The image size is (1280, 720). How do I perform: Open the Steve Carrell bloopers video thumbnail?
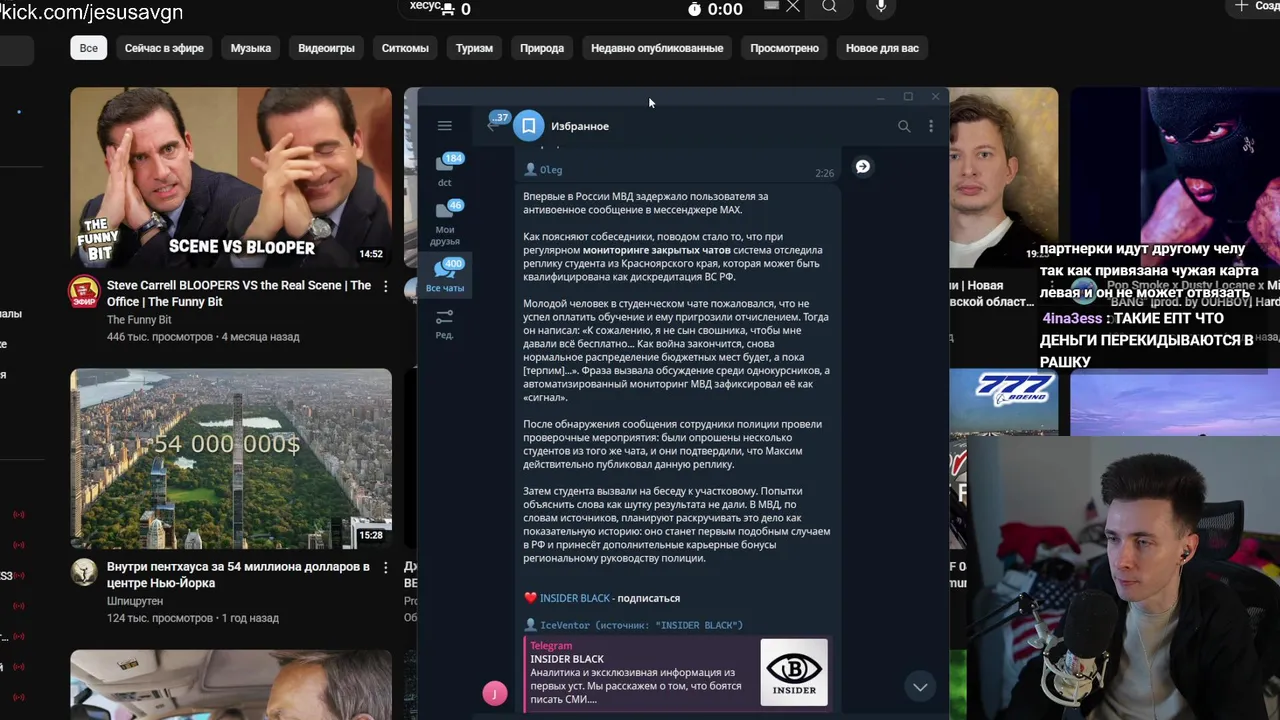click(x=231, y=177)
